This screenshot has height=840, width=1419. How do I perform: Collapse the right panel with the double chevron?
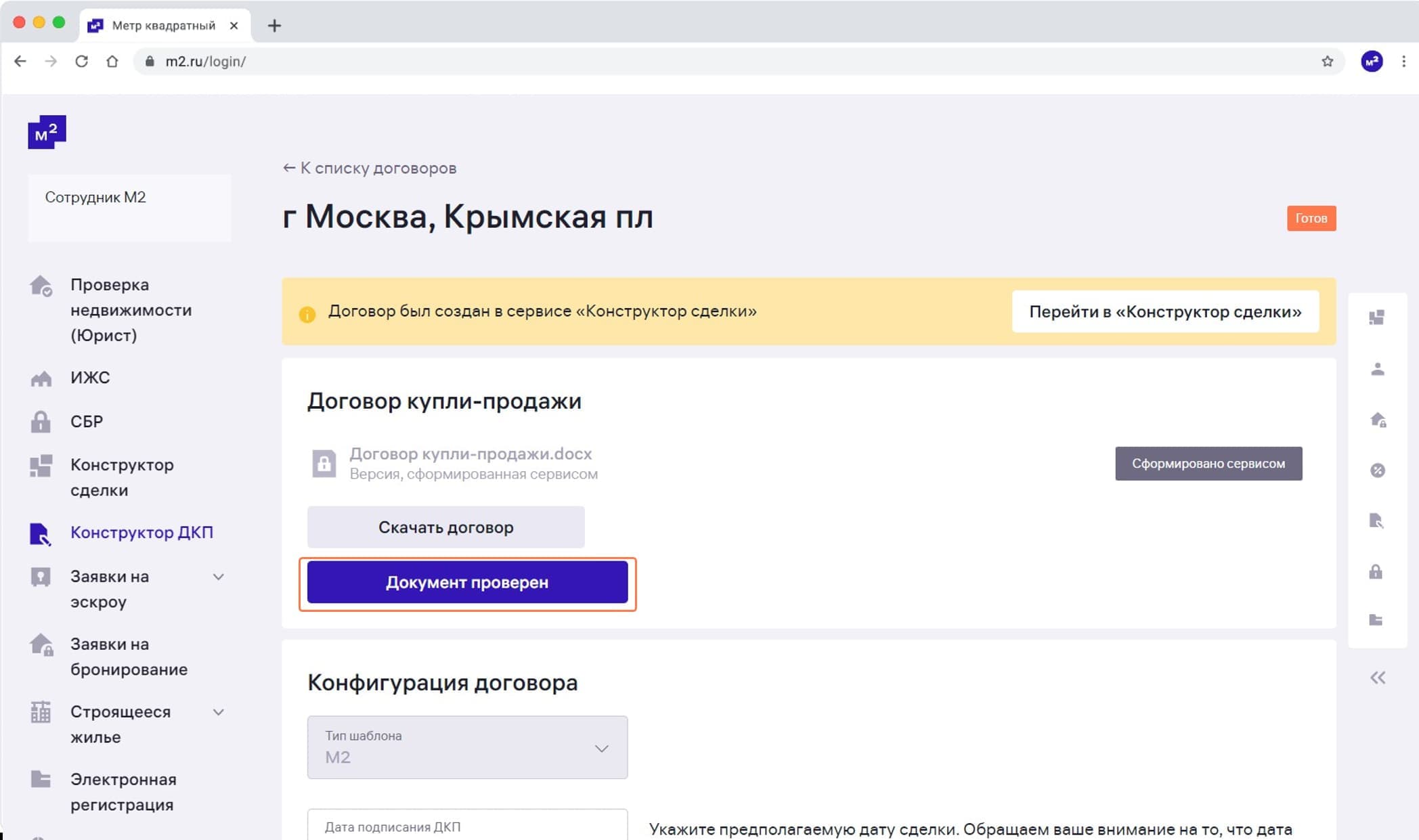point(1378,678)
